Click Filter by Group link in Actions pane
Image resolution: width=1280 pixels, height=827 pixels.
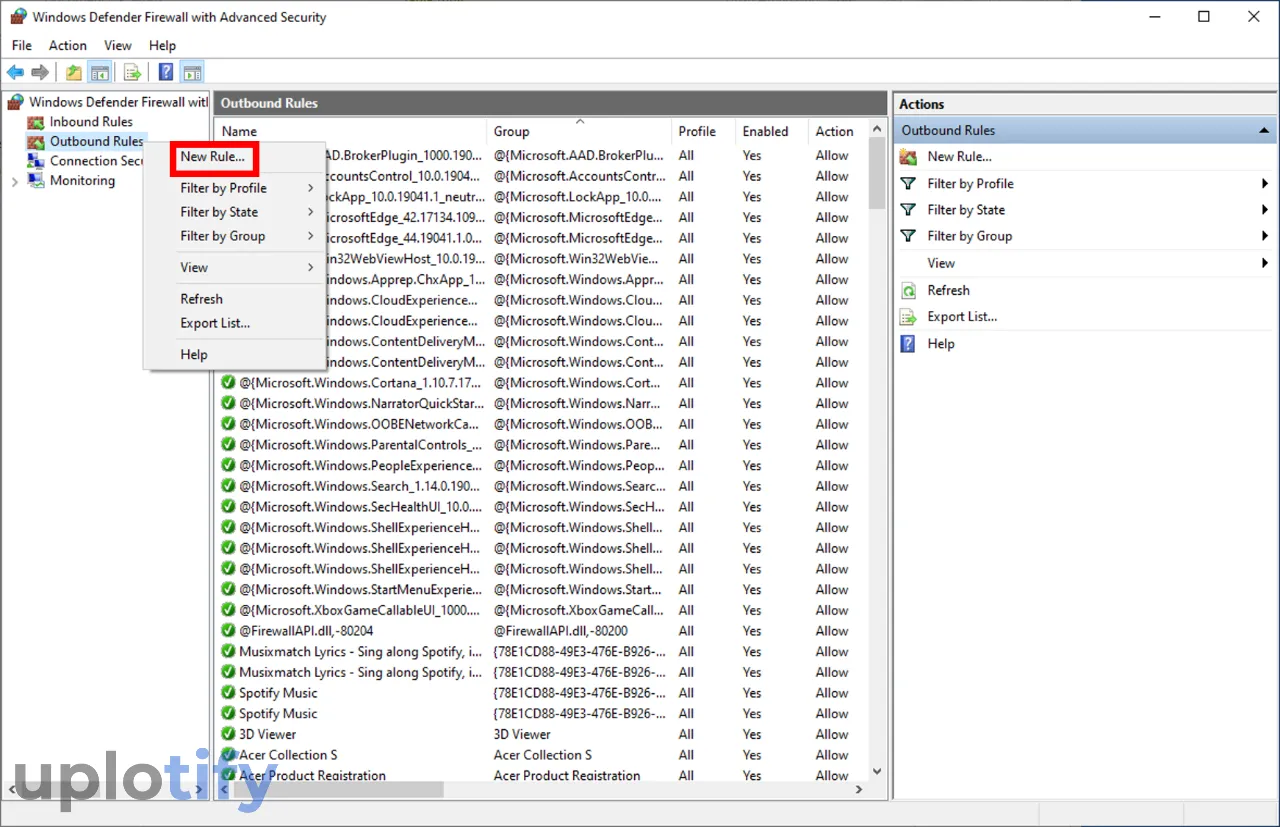970,236
